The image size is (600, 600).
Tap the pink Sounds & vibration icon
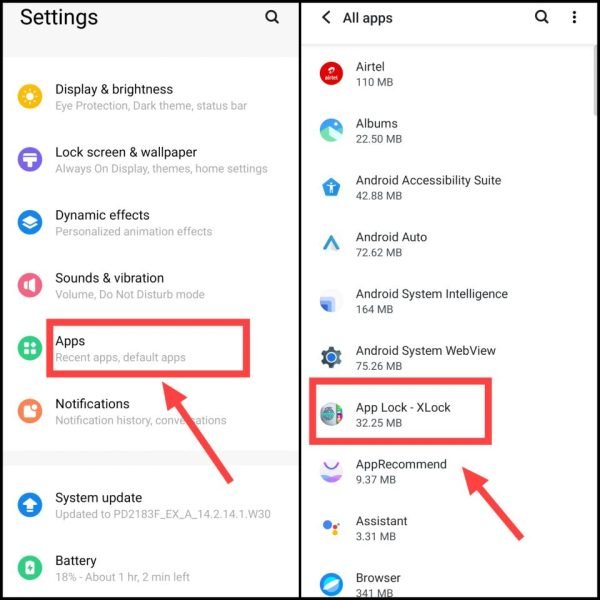tap(30, 285)
